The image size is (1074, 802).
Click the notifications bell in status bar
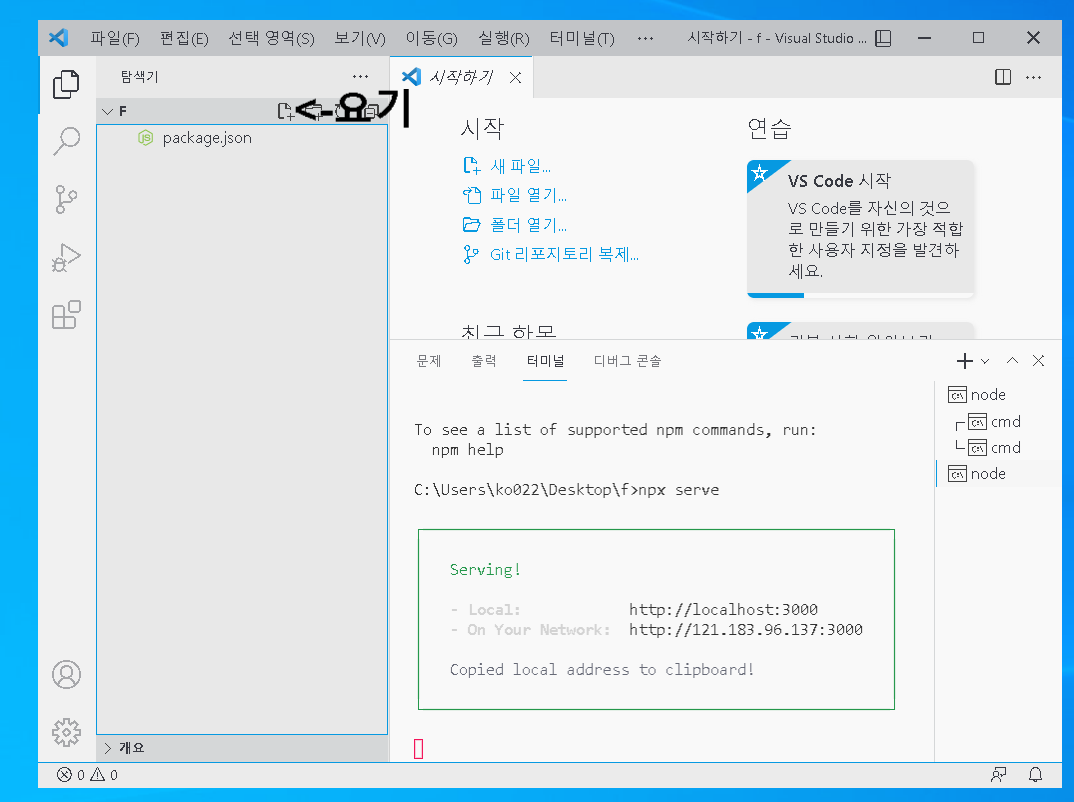point(1036,775)
